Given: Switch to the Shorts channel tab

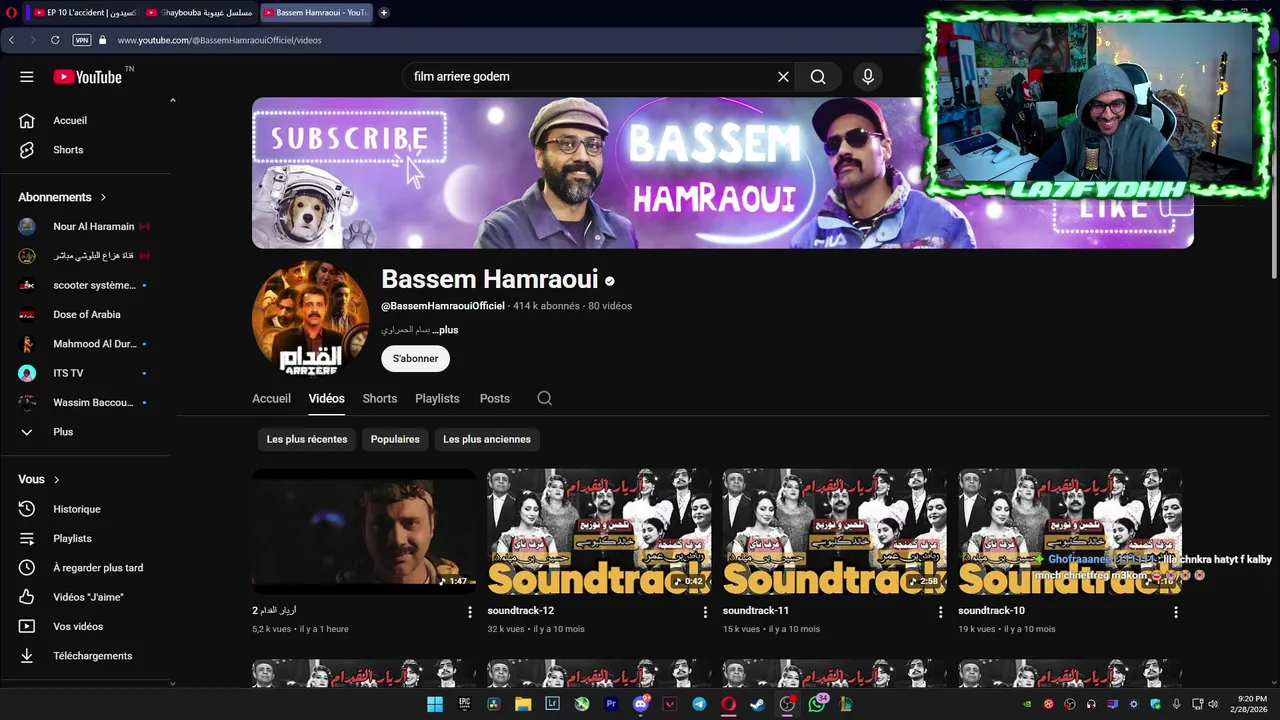Looking at the screenshot, I should (x=380, y=398).
